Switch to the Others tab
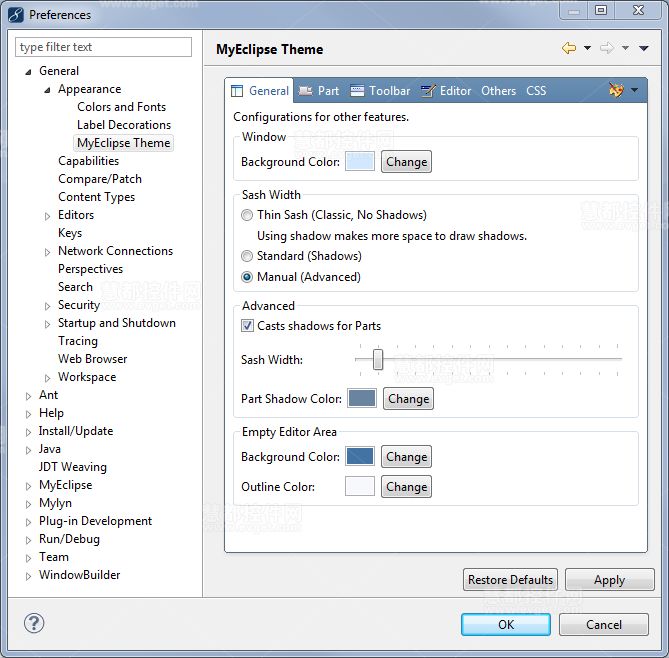 click(498, 90)
